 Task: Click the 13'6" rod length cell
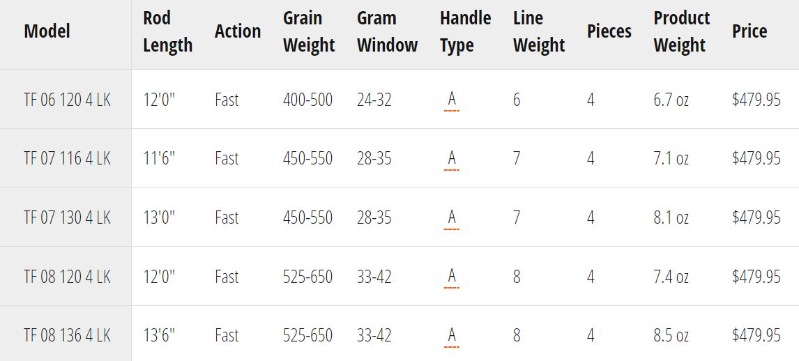click(x=159, y=336)
